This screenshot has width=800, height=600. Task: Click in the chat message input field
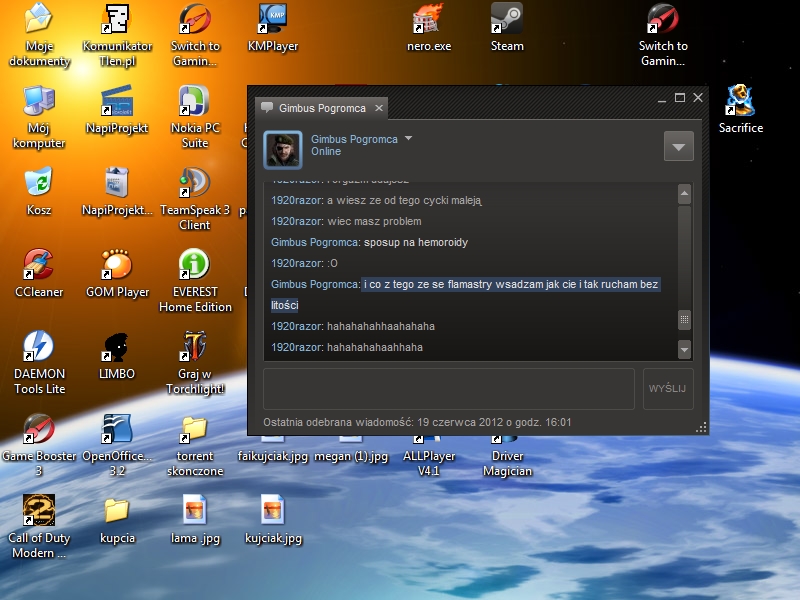coord(448,388)
